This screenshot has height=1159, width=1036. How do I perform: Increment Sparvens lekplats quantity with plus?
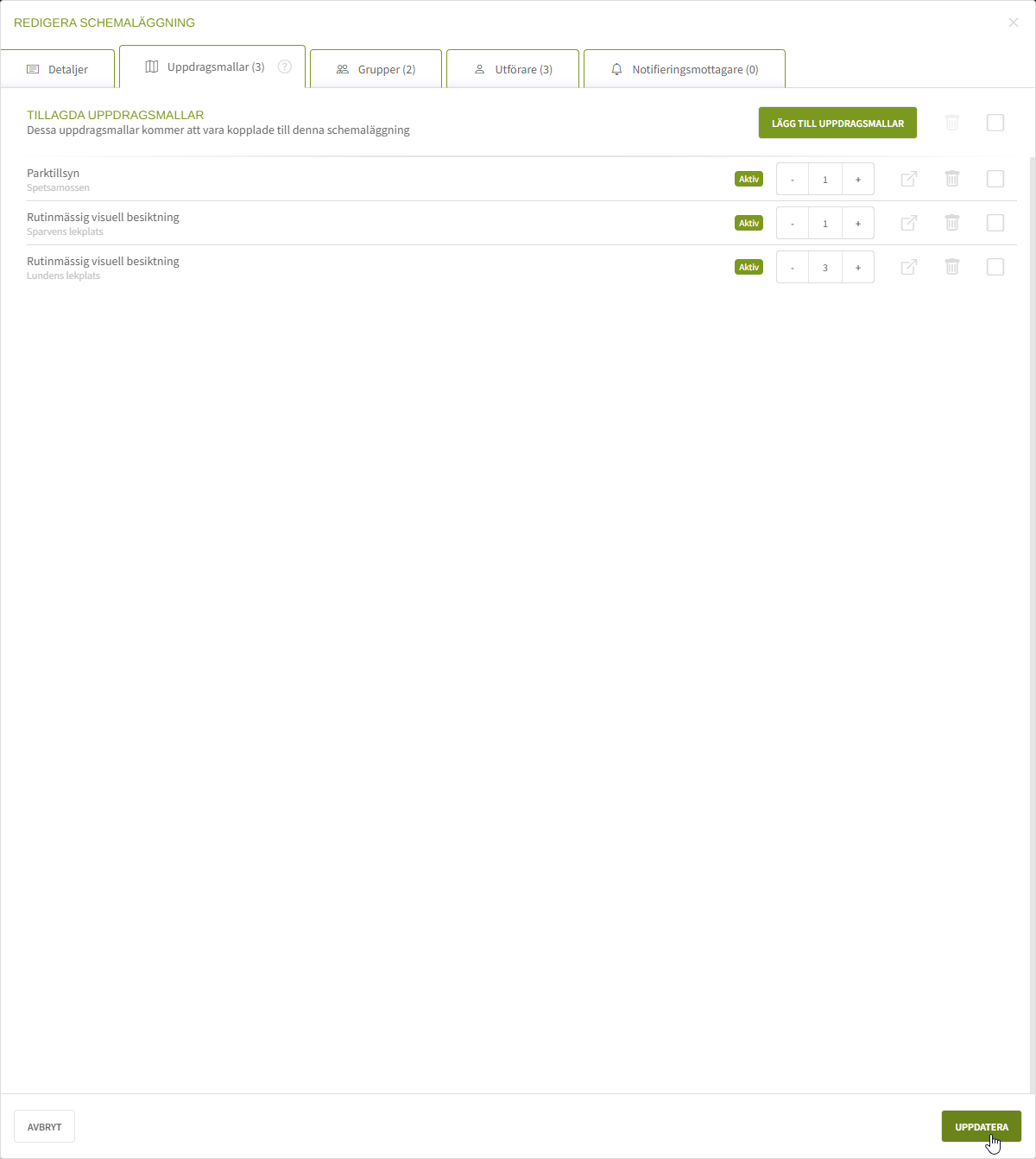tap(857, 223)
